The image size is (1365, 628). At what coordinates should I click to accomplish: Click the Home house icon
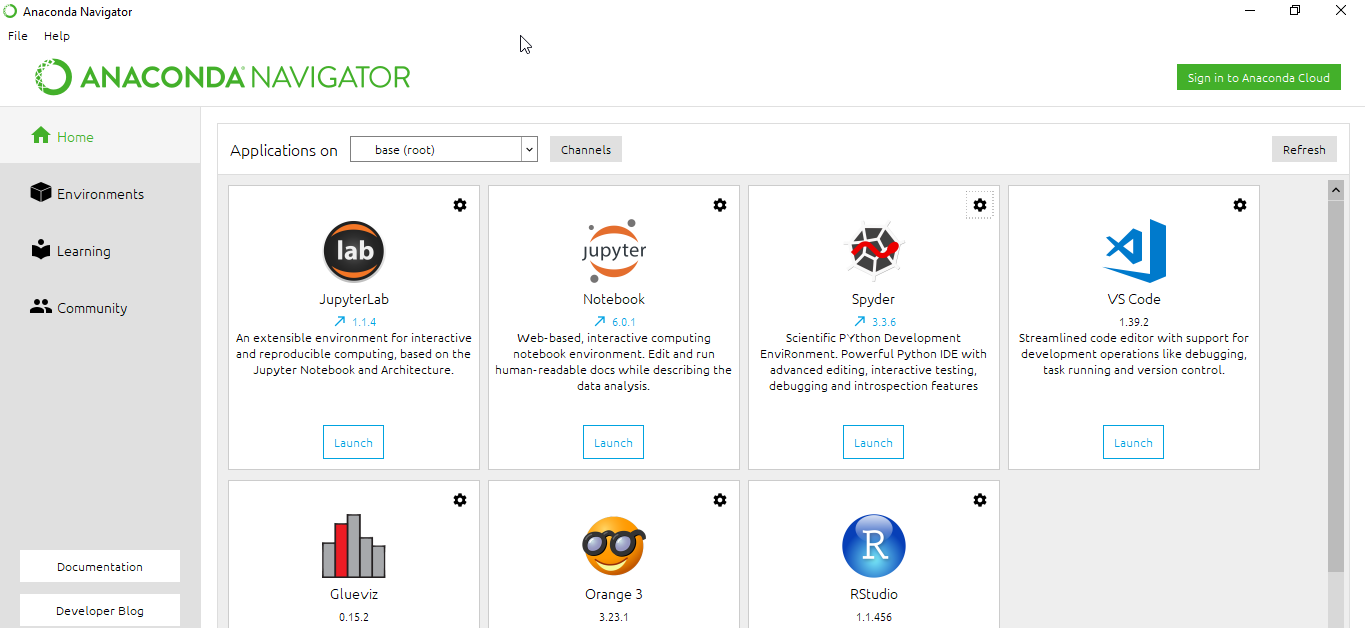click(x=41, y=135)
